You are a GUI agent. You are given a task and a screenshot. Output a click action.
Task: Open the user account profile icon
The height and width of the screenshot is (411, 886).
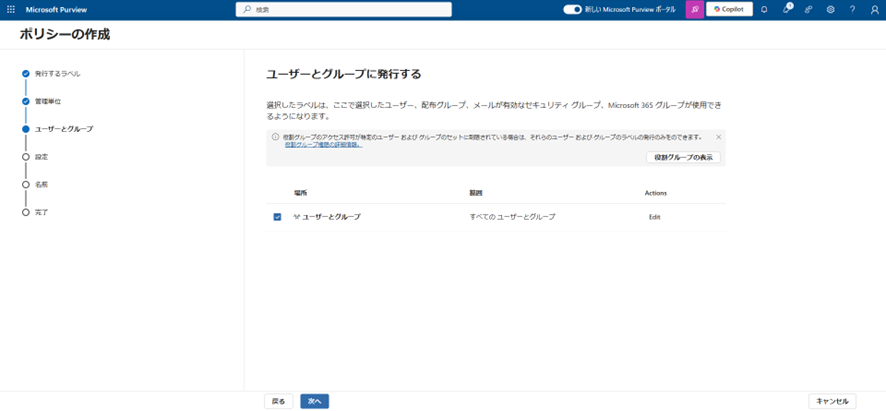click(874, 9)
